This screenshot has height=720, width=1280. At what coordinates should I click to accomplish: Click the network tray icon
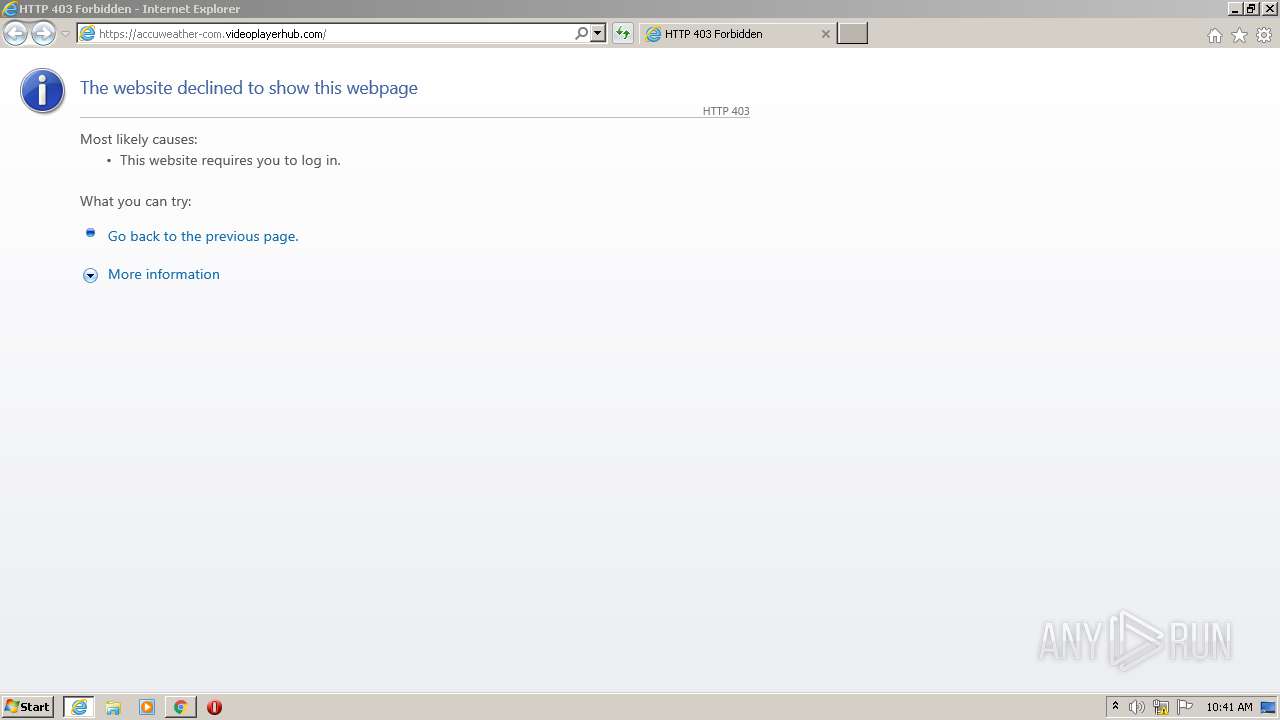coord(1161,707)
